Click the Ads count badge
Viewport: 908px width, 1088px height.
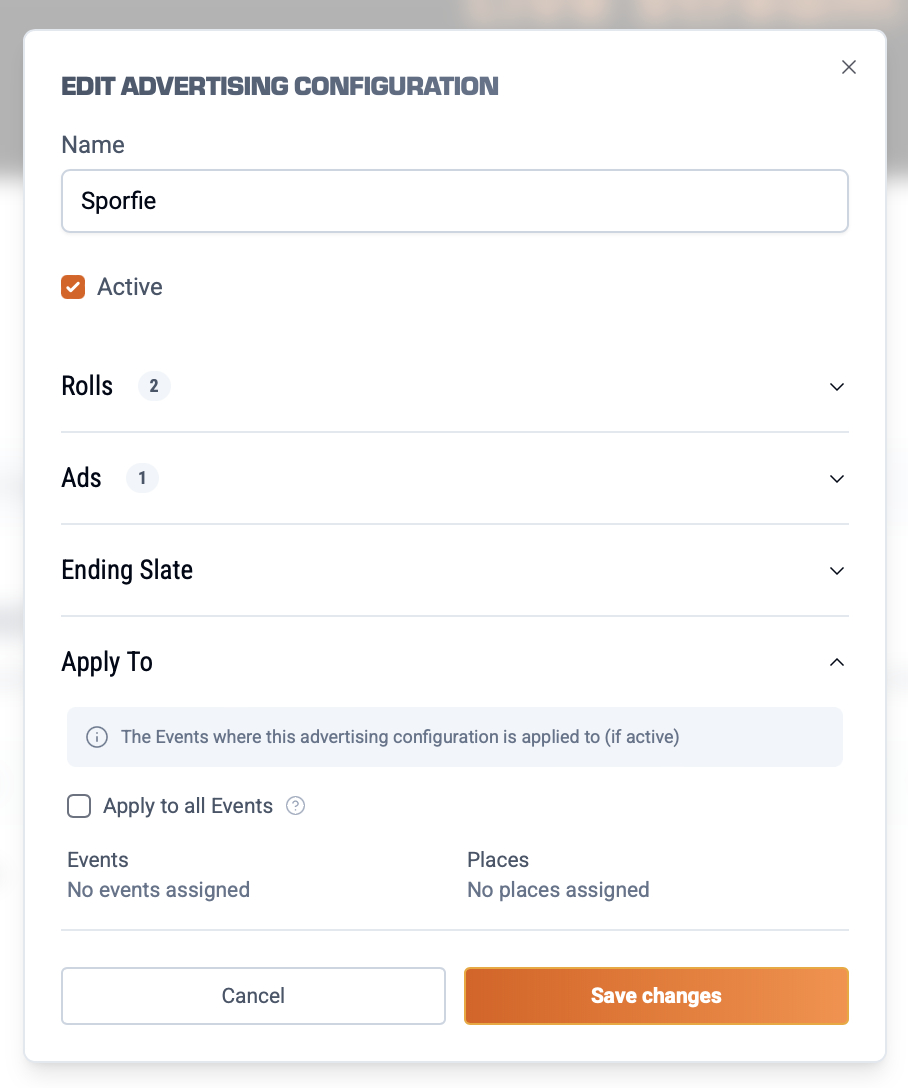[142, 478]
